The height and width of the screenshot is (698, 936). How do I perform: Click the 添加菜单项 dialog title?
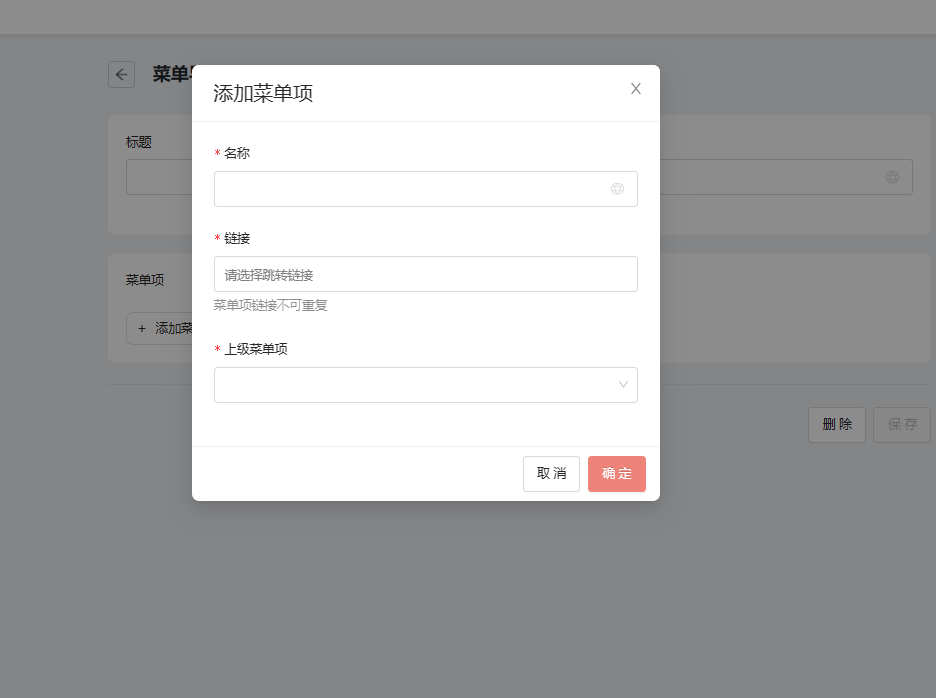click(x=263, y=93)
